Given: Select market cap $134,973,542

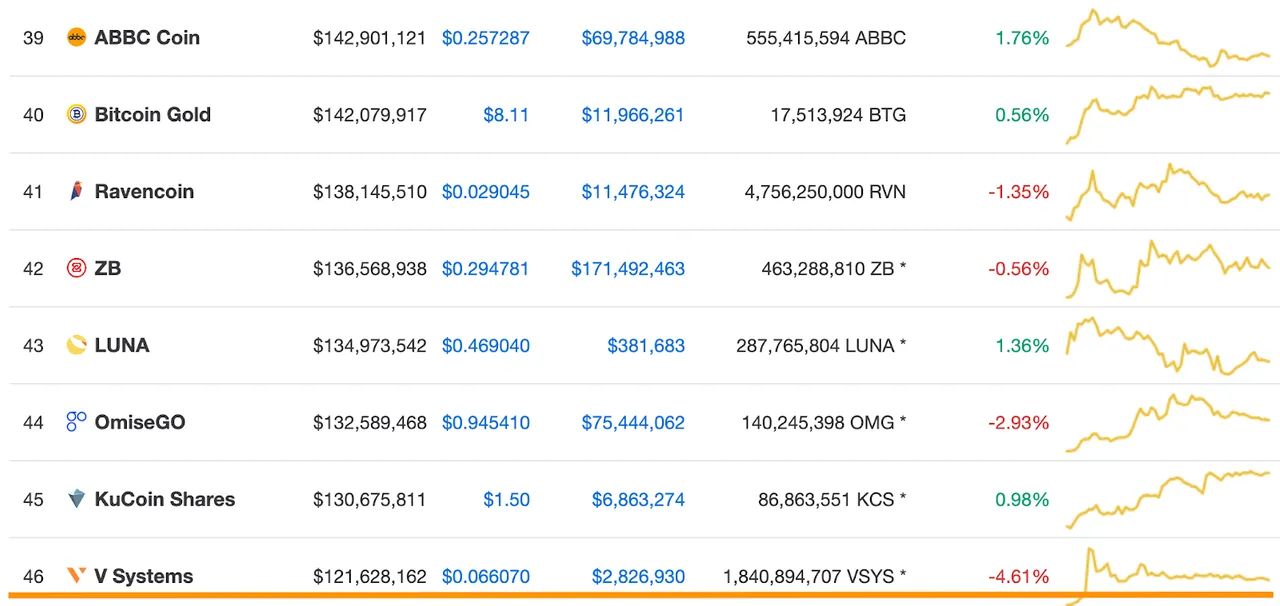Looking at the screenshot, I should point(370,346).
